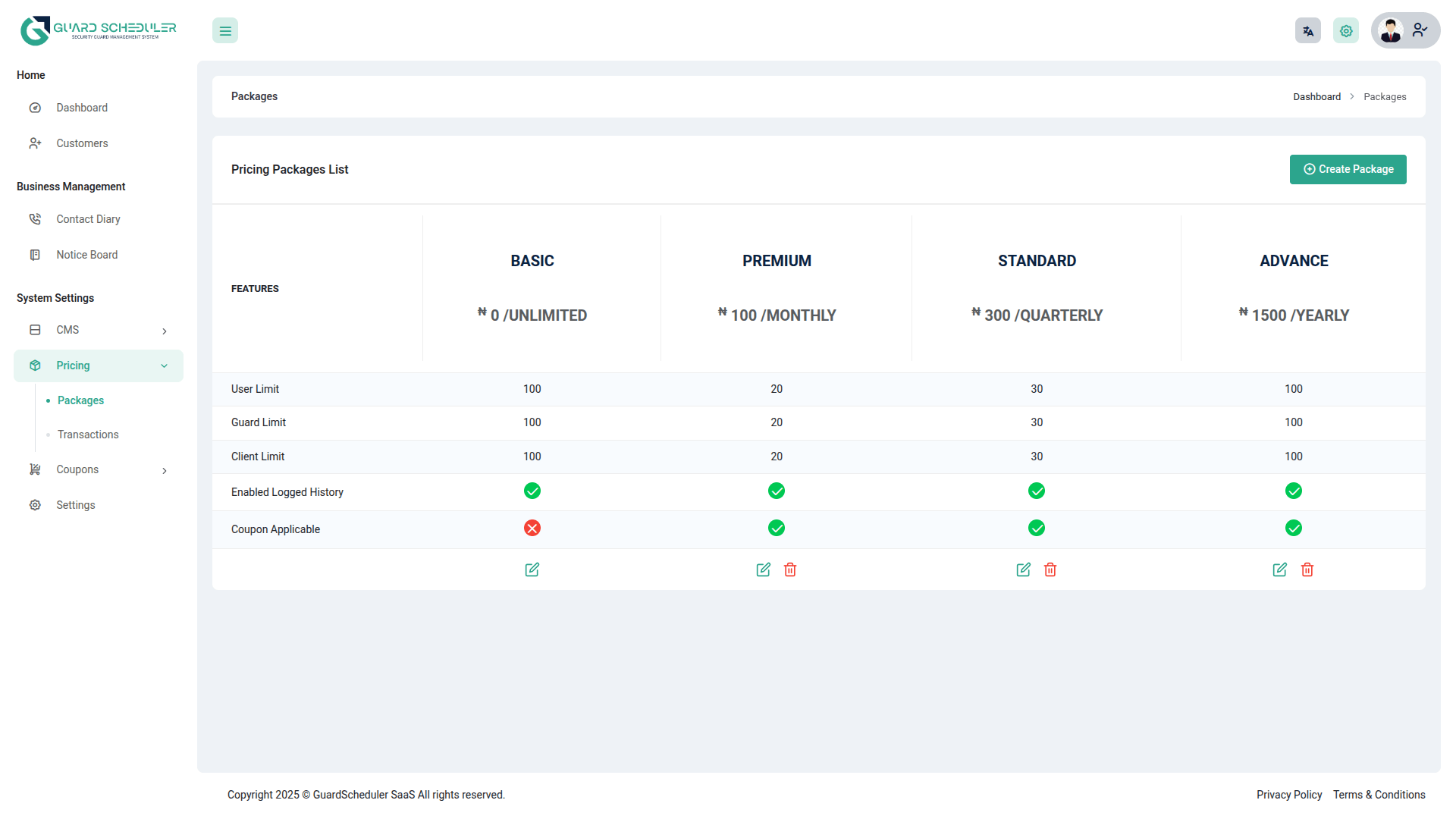This screenshot has height=819, width=1456.
Task: Collapse the Pricing sidebar section
Action: 99,366
